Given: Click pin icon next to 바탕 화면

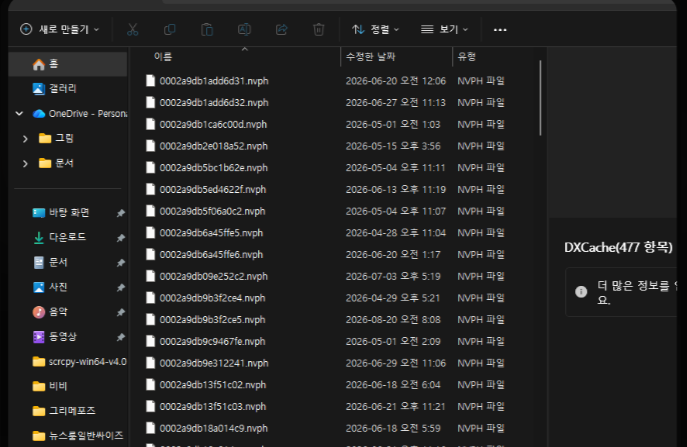Looking at the screenshot, I should (120, 213).
